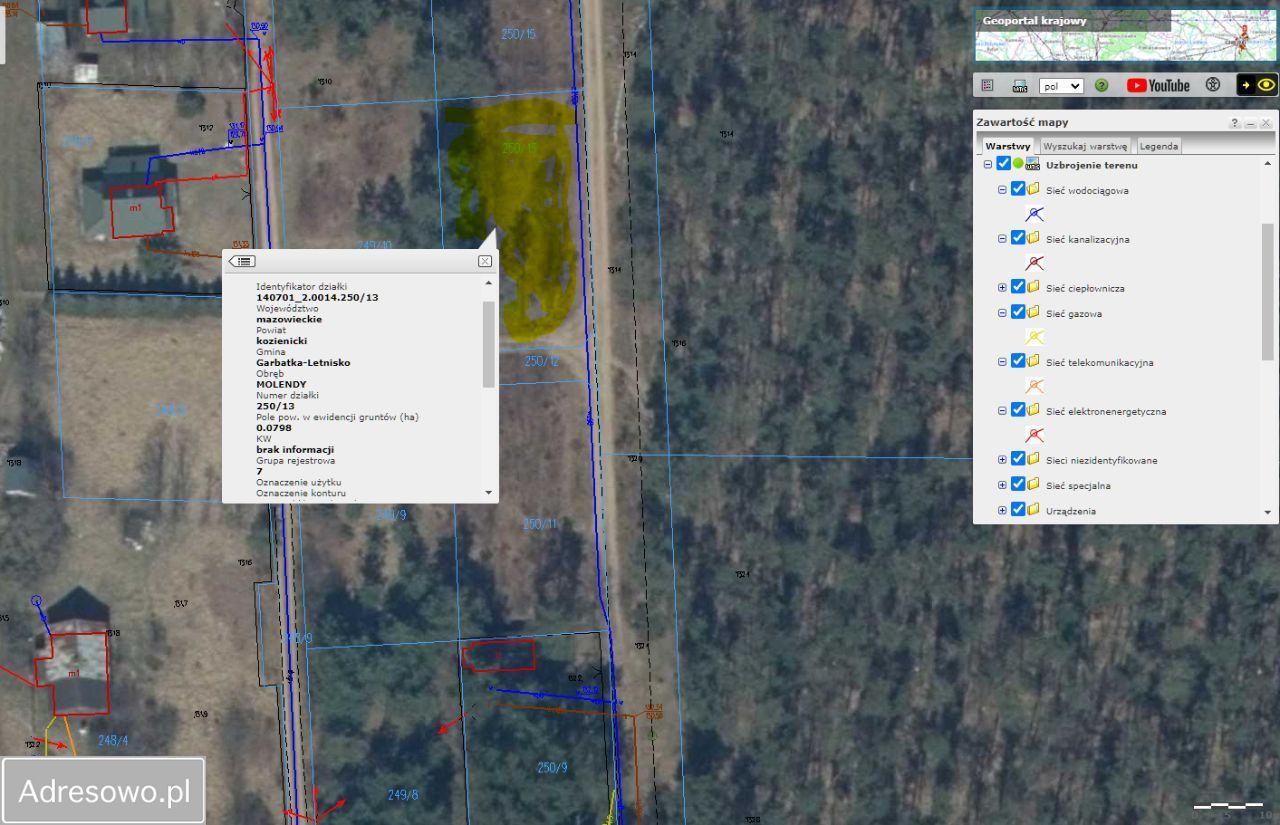The width and height of the screenshot is (1280, 825).
Task: Uncheck the Sieć wodociągowa layer checkbox
Action: point(1017,189)
